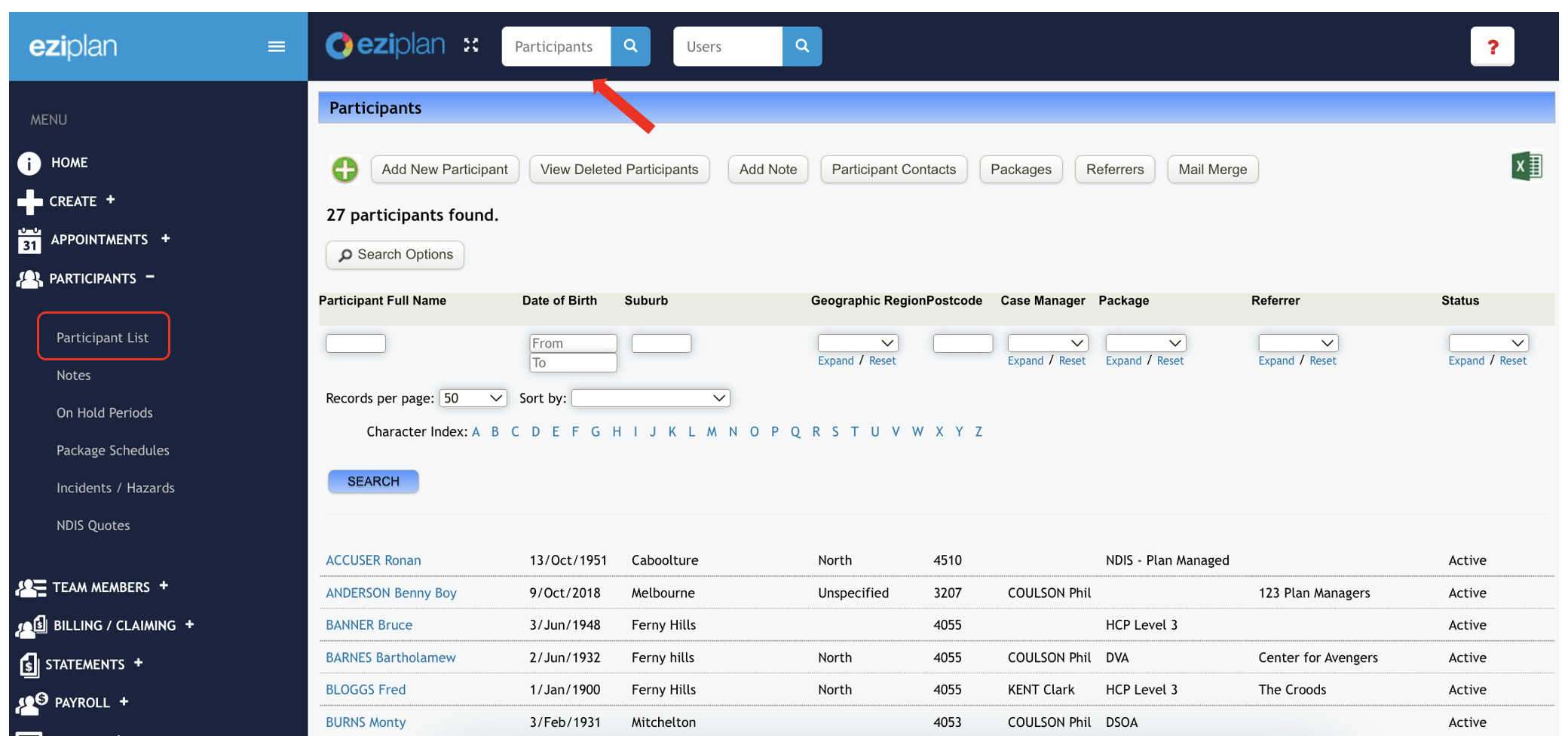
Task: Click the Participants search magnifier button
Action: point(630,47)
